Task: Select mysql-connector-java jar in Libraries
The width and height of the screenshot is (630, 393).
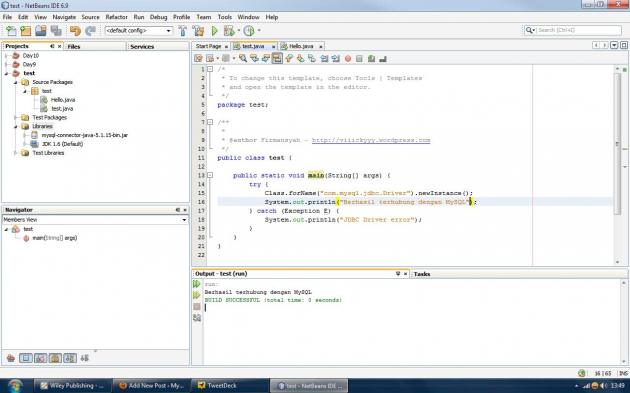Action: [x=84, y=135]
